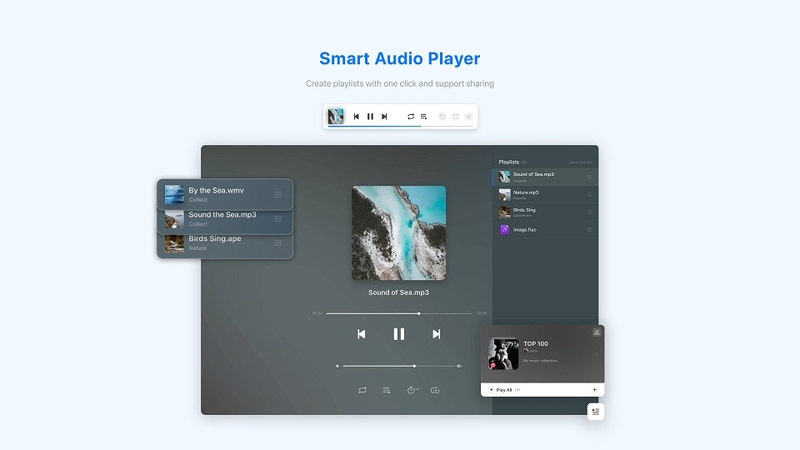Click By the Sea.wmv thumbnail
The height and width of the screenshot is (450, 800).
pyautogui.click(x=174, y=194)
